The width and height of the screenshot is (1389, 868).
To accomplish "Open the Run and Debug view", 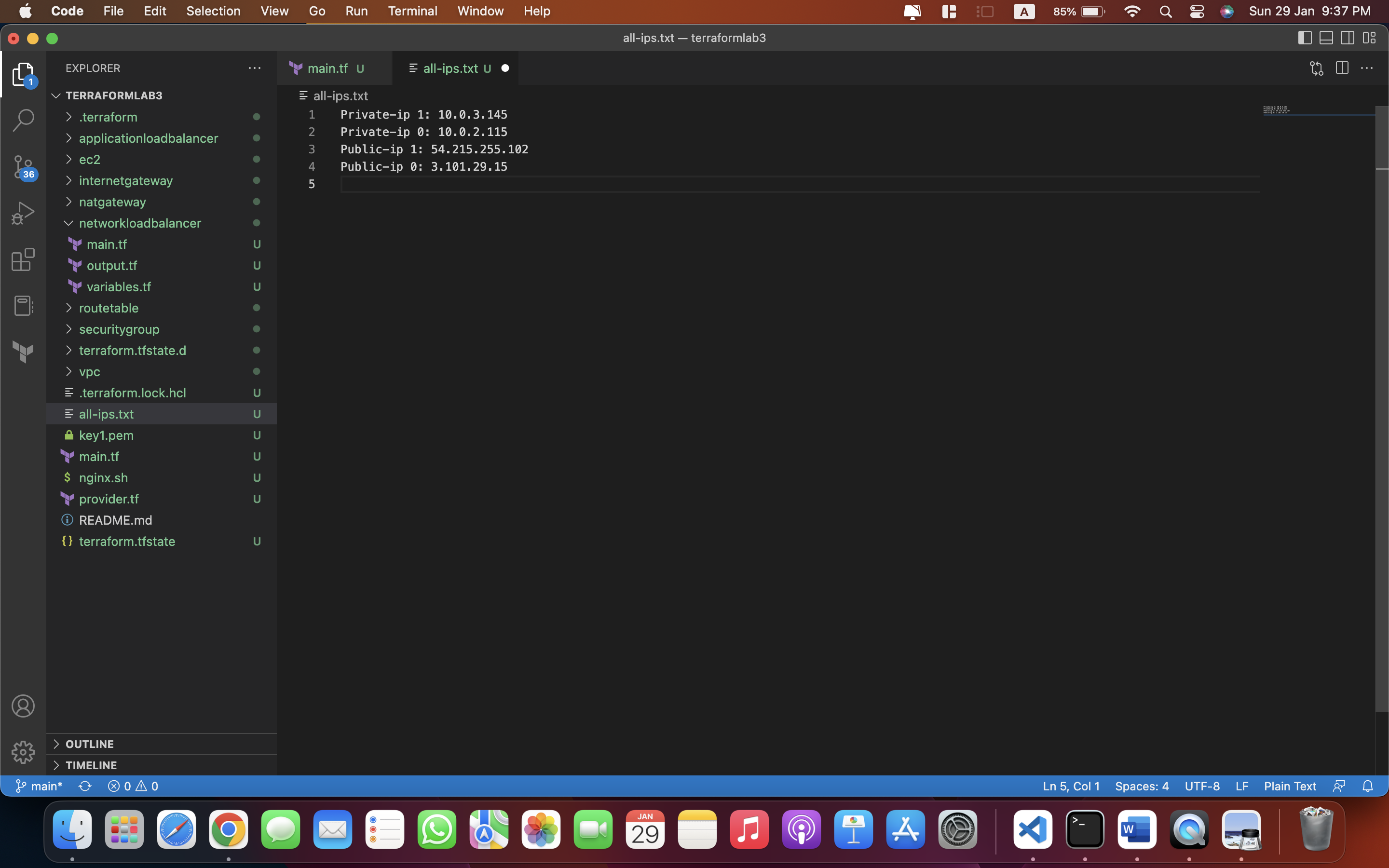I will click(x=24, y=212).
